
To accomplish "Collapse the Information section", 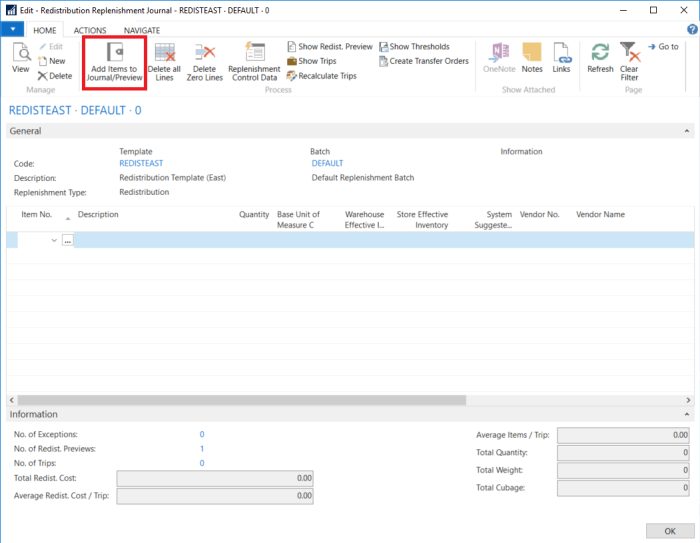I will pos(687,414).
